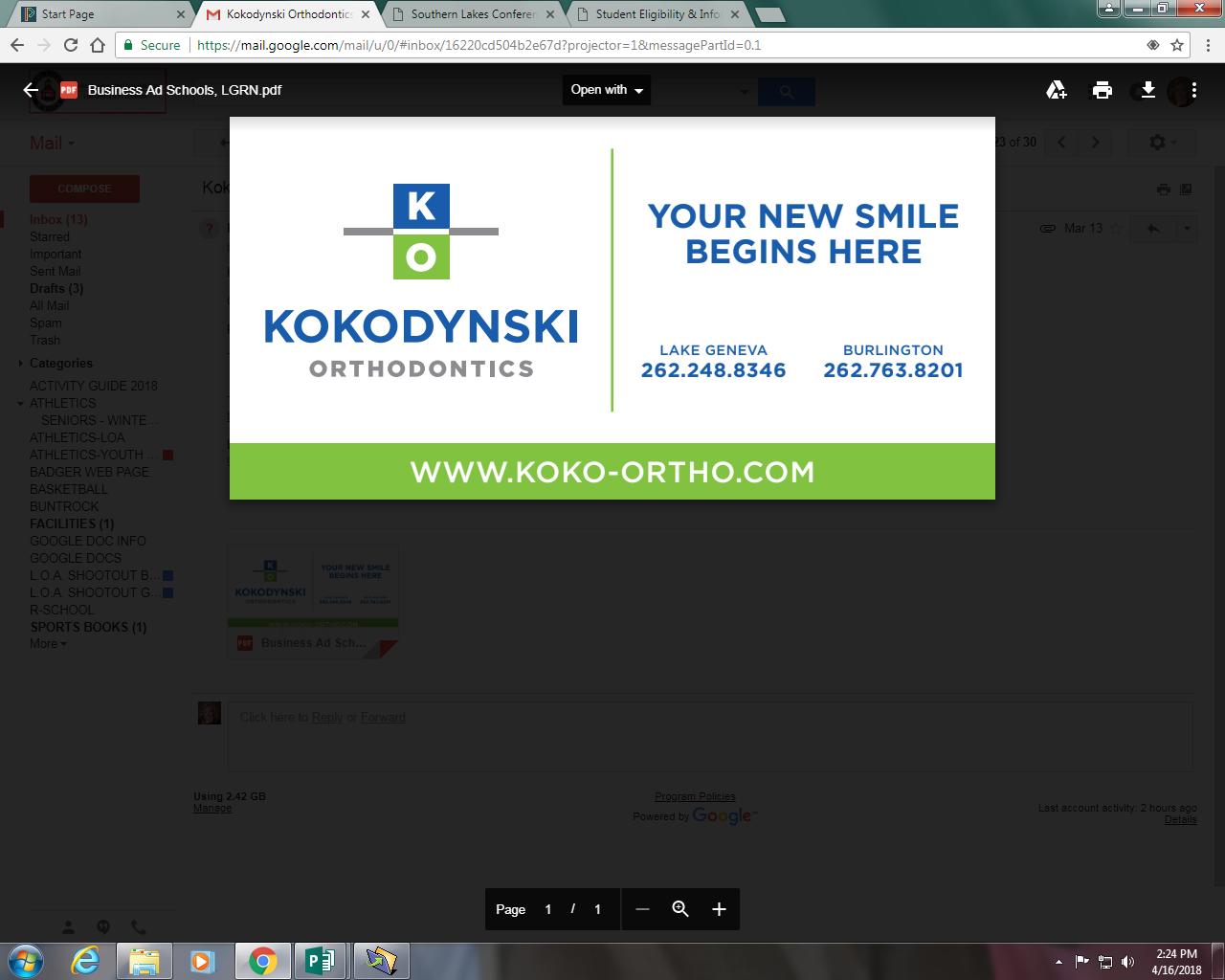Launch Internet Explorer from the taskbar
Image resolution: width=1225 pixels, height=980 pixels.
click(x=85, y=961)
